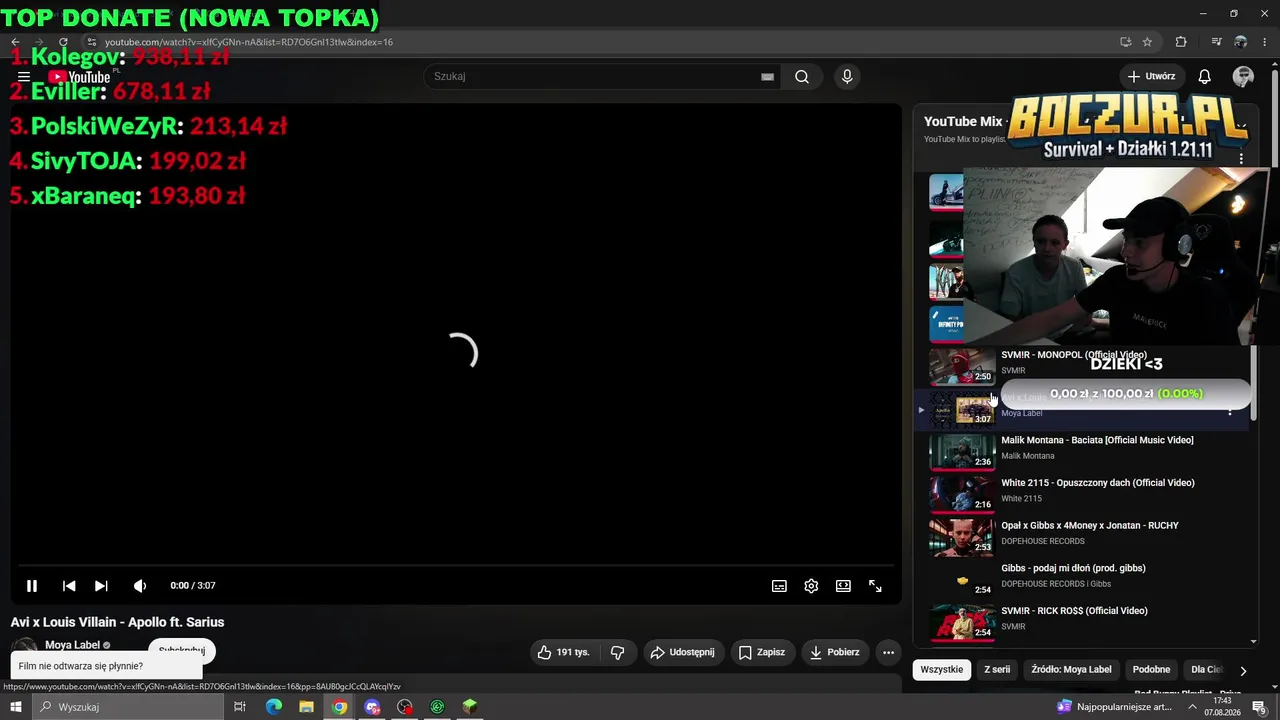Open the Windows Start menu
The image size is (1280, 720).
coord(16,707)
